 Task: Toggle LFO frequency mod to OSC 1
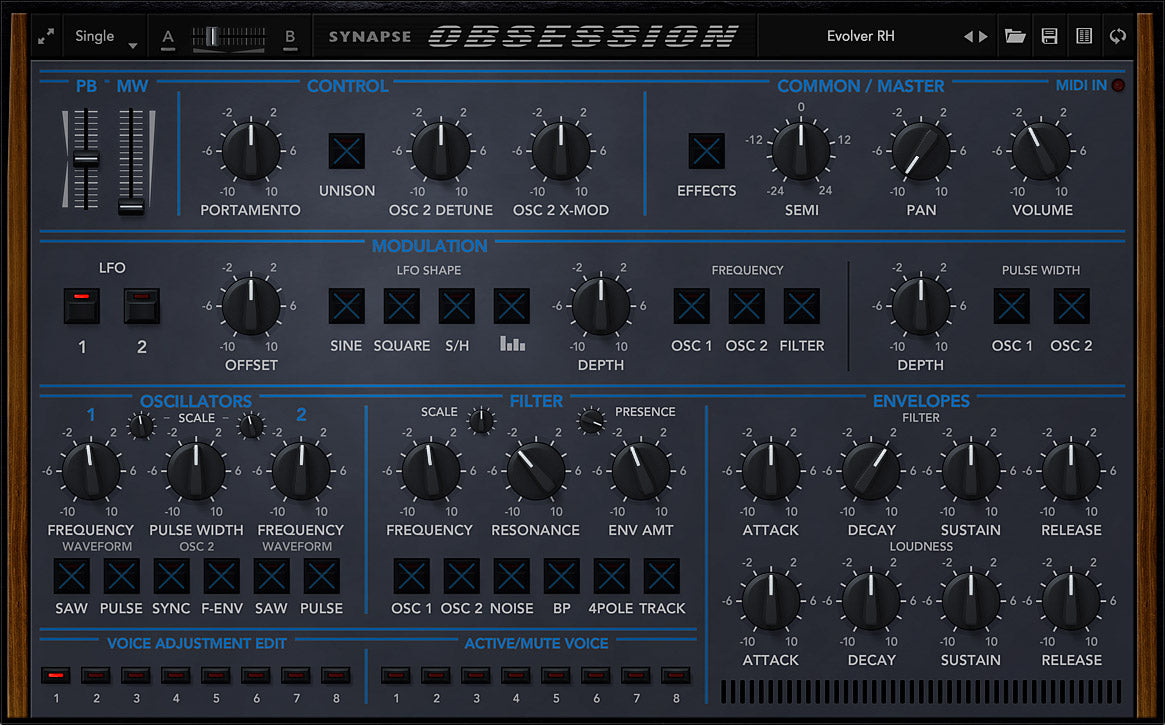692,306
